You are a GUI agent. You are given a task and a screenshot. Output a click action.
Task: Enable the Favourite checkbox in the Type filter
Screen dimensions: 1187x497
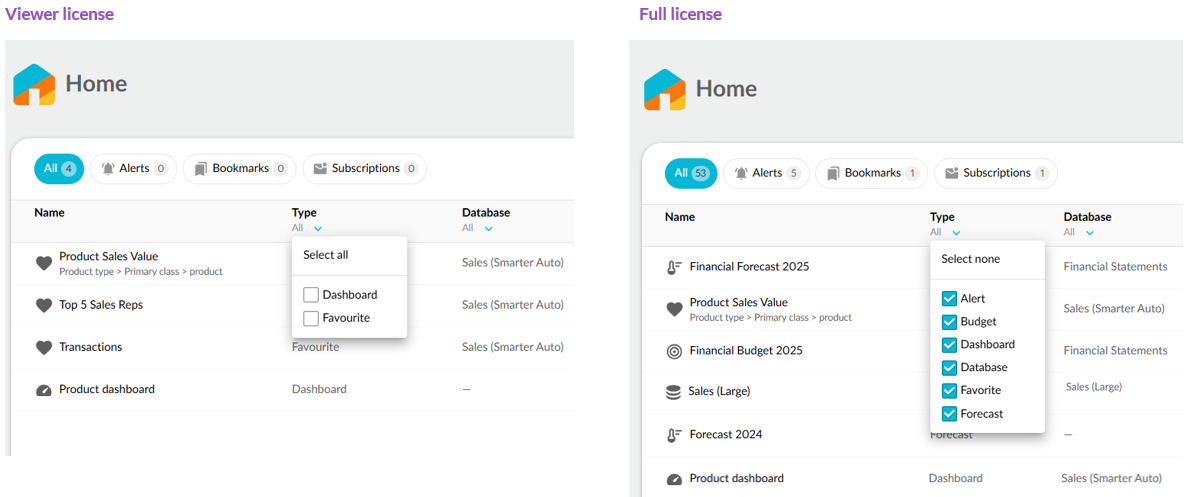pyautogui.click(x=311, y=318)
